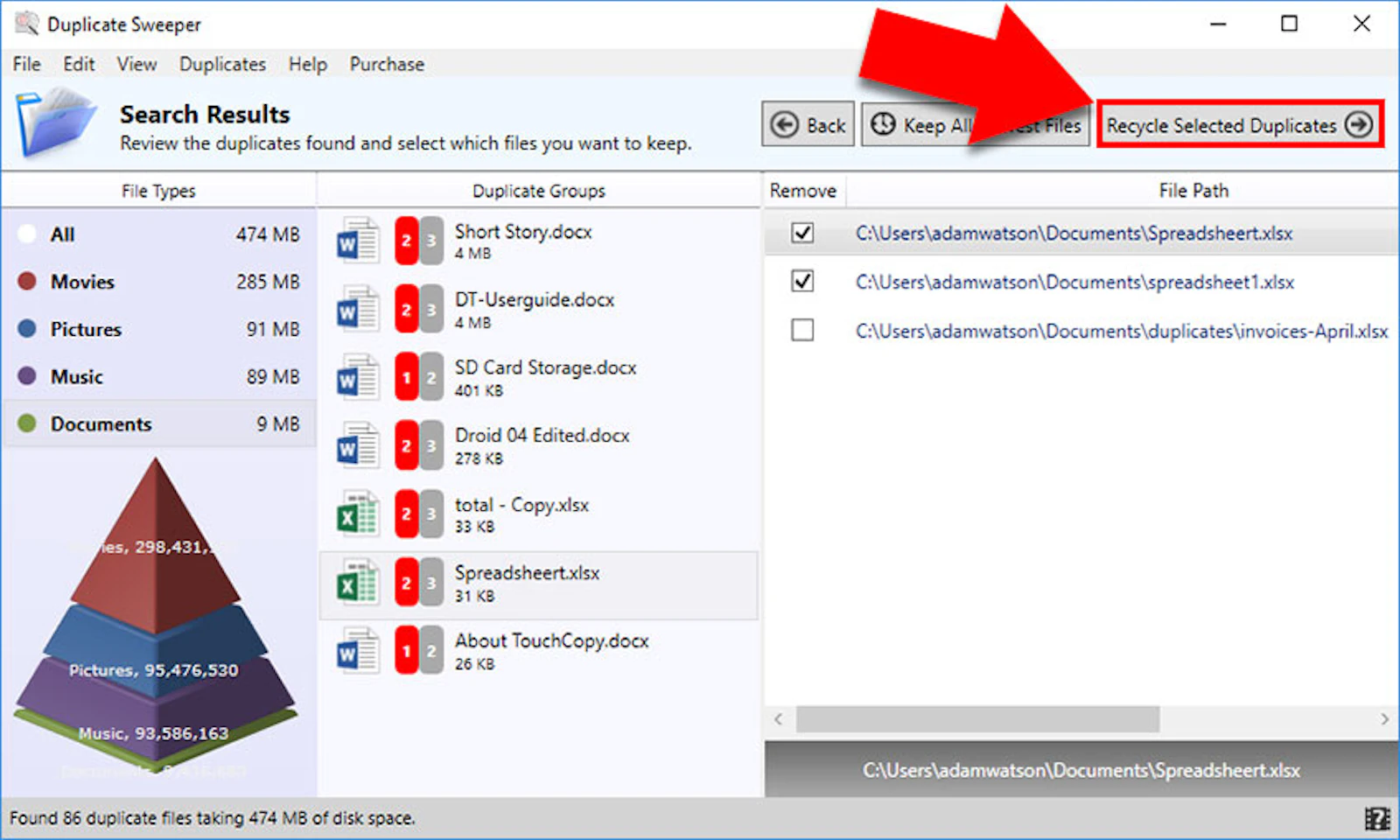Screen dimensions: 1400x840
Task: Click the spreadsheet1.xlsx file path link
Action: [x=1074, y=282]
